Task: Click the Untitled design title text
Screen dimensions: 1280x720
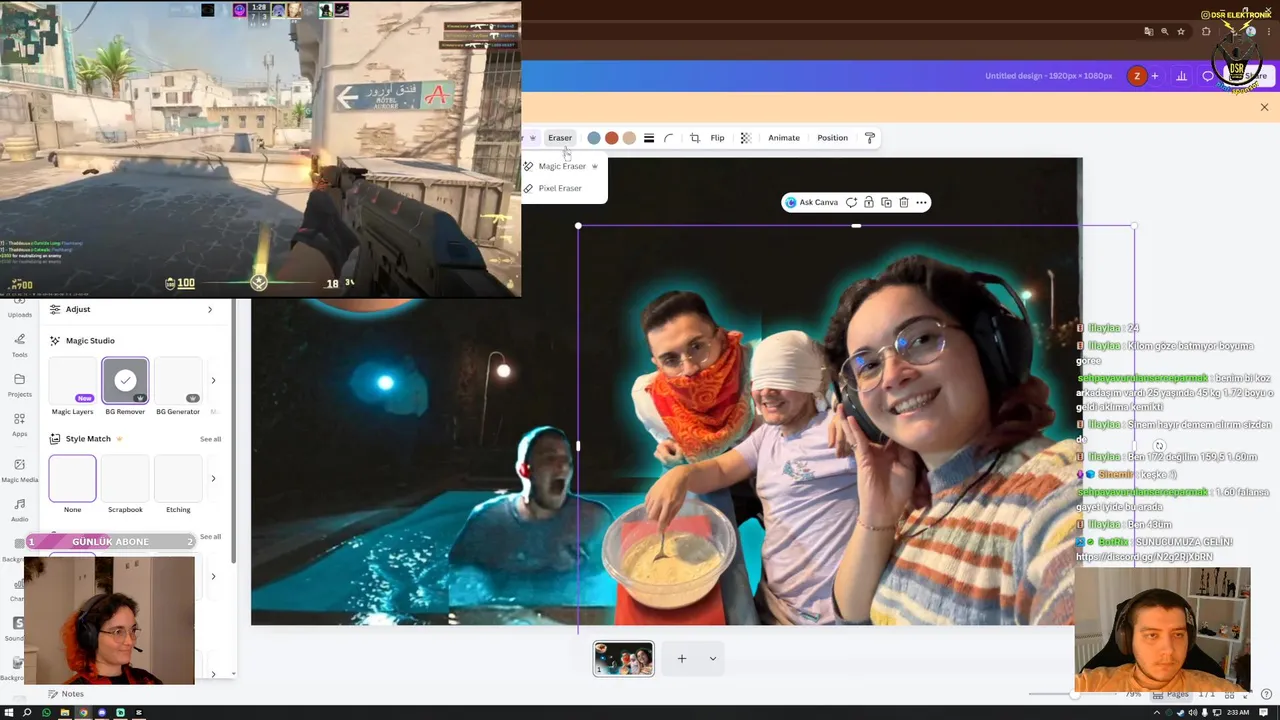Action: coord(1048,76)
